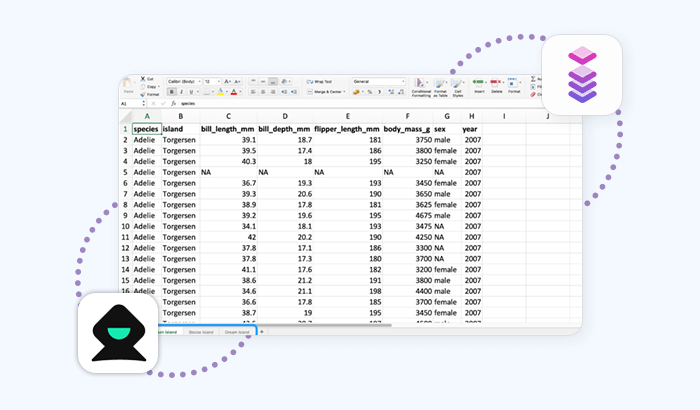Click the AutoSum sigma icon
Viewport: 700px width, 410px height.
[x=533, y=79]
